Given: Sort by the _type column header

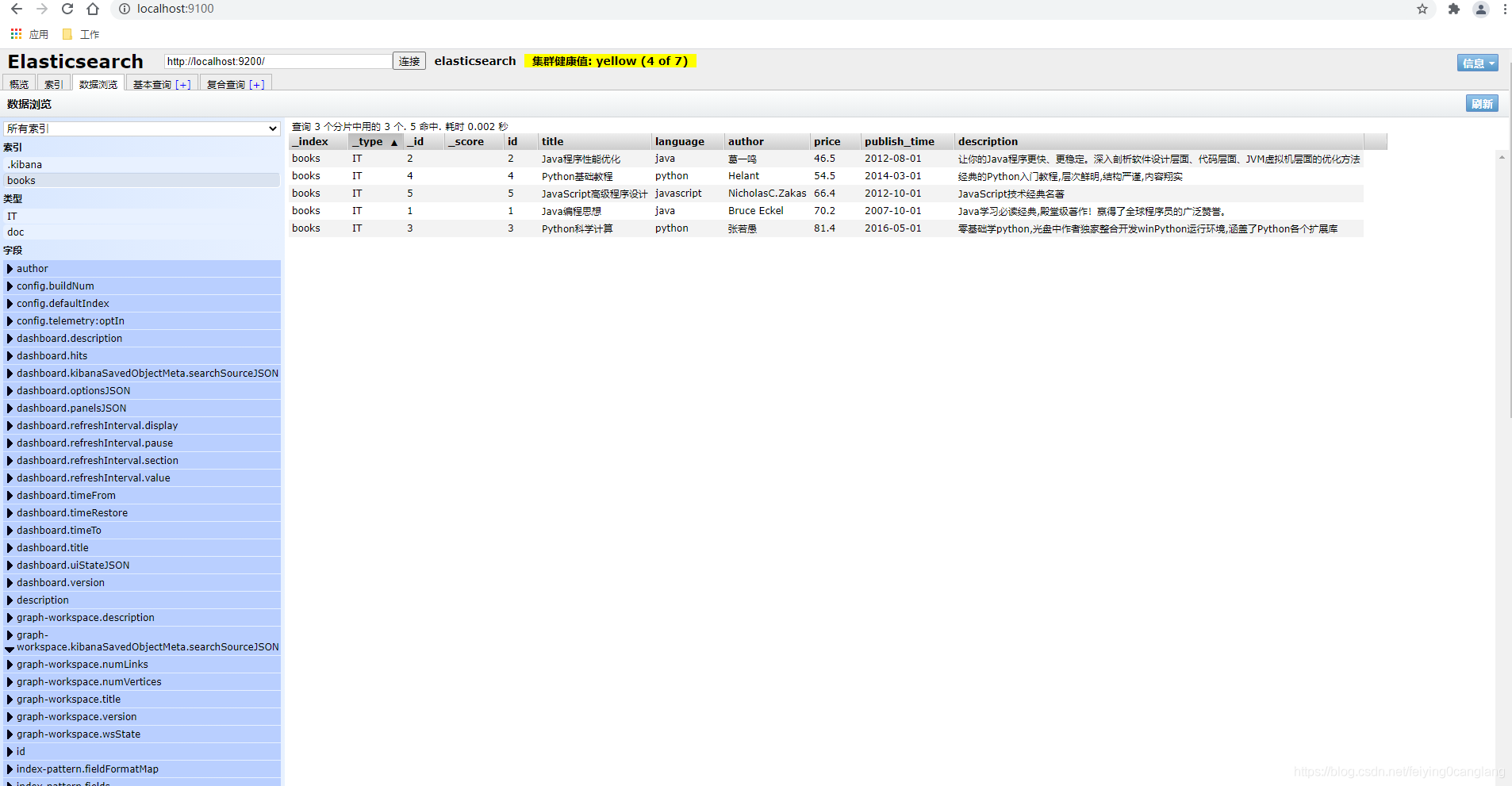Looking at the screenshot, I should [376, 142].
